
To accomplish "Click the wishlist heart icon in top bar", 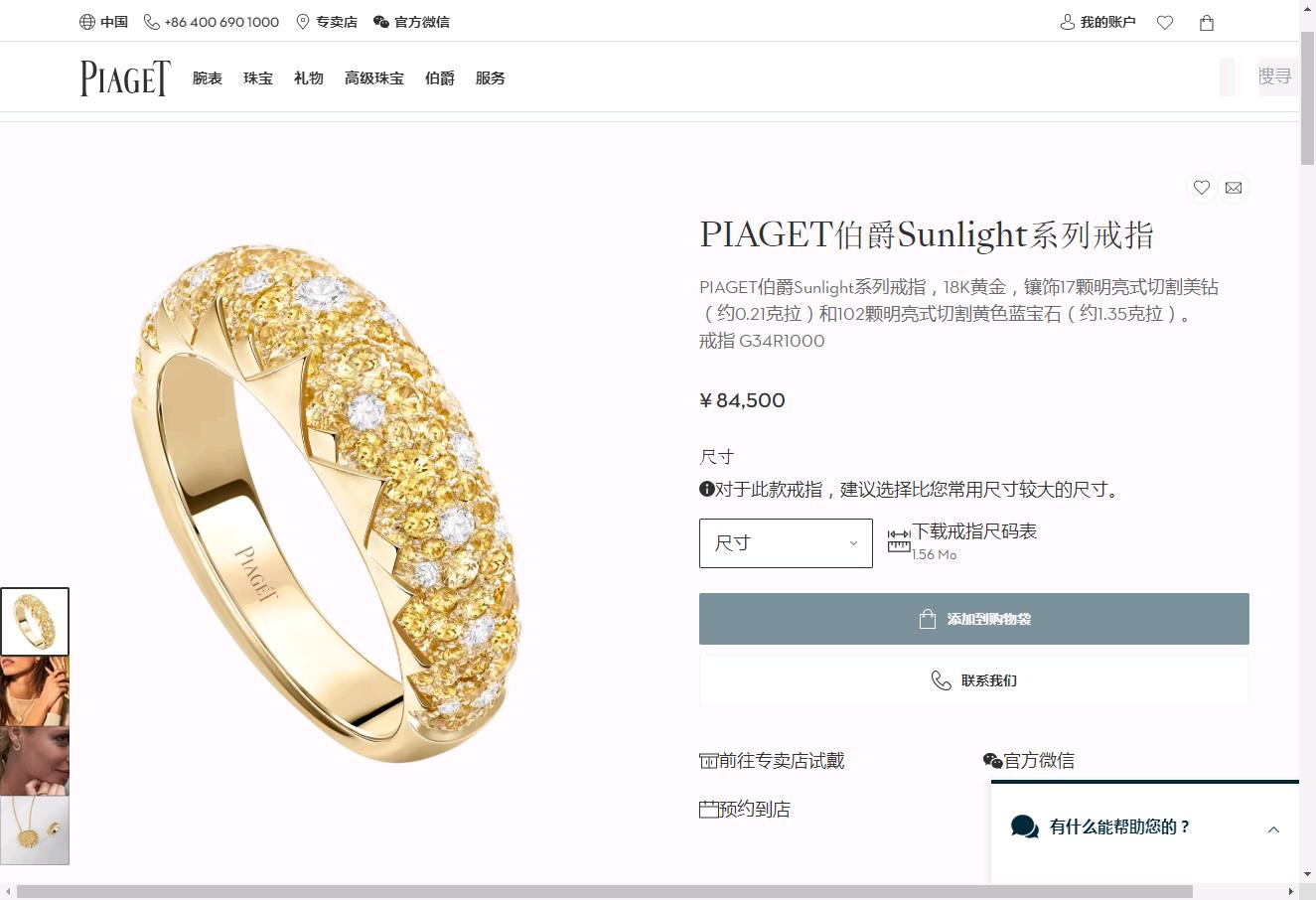I will [x=1165, y=22].
